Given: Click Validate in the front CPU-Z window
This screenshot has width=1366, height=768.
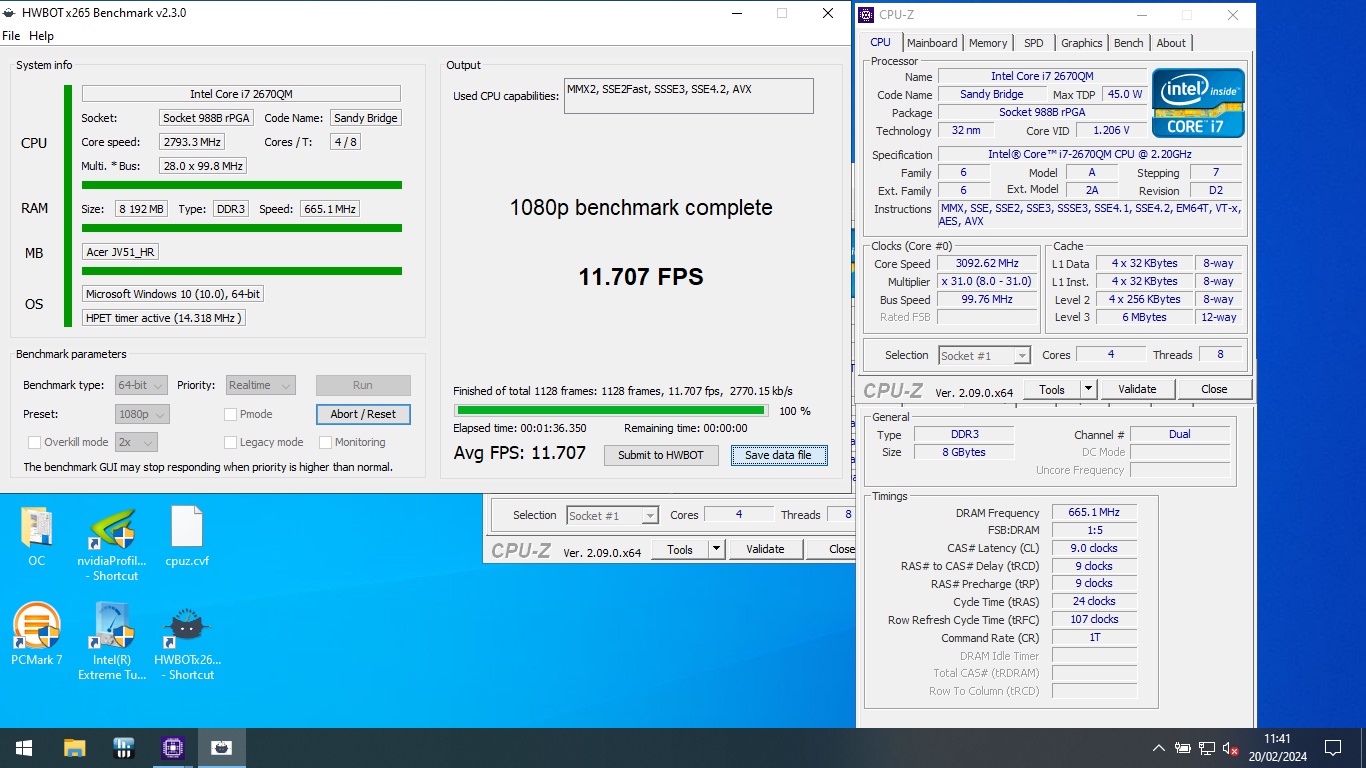Looking at the screenshot, I should click(x=1137, y=389).
